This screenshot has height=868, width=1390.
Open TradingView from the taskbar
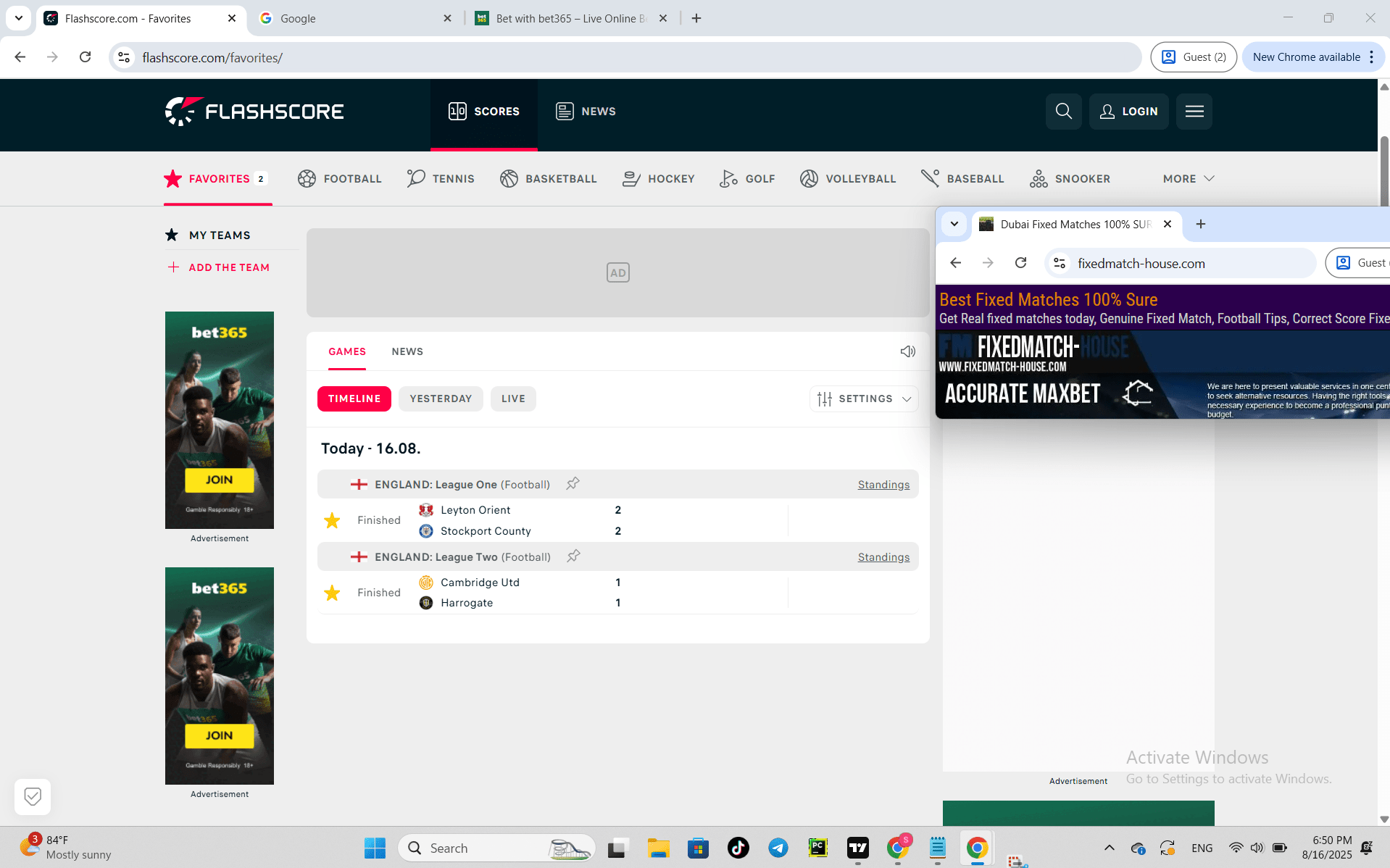[x=858, y=848]
